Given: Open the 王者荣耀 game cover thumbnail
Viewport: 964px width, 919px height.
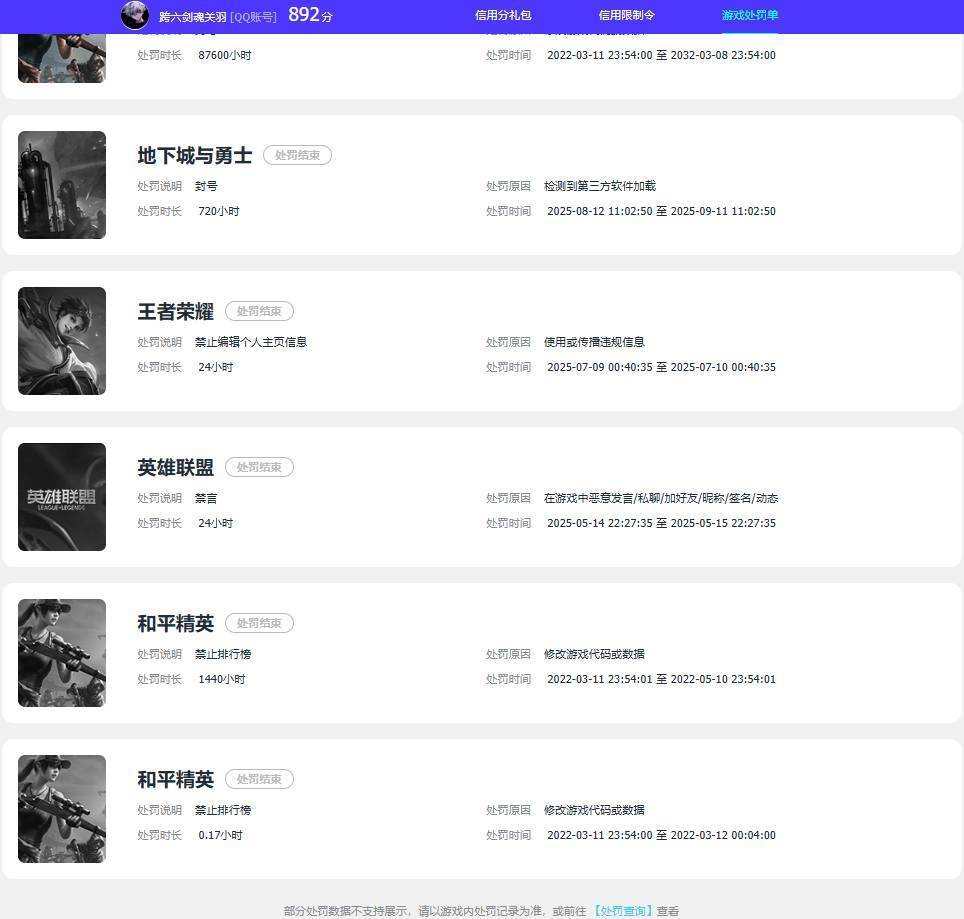Looking at the screenshot, I should point(62,341).
